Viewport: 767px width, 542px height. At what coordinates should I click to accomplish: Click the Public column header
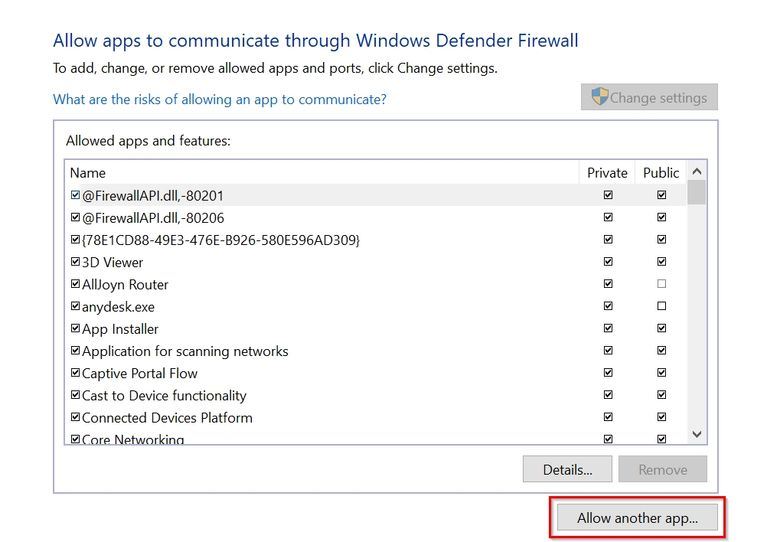point(661,173)
